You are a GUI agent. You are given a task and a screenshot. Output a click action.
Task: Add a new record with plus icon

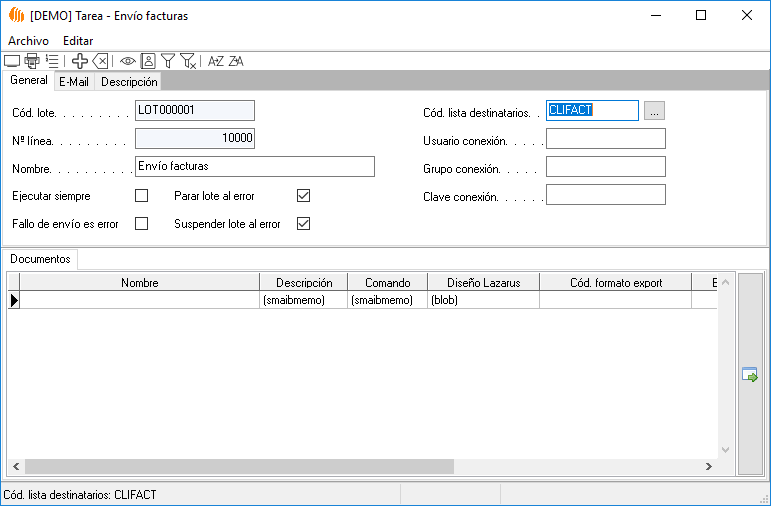[x=80, y=61]
